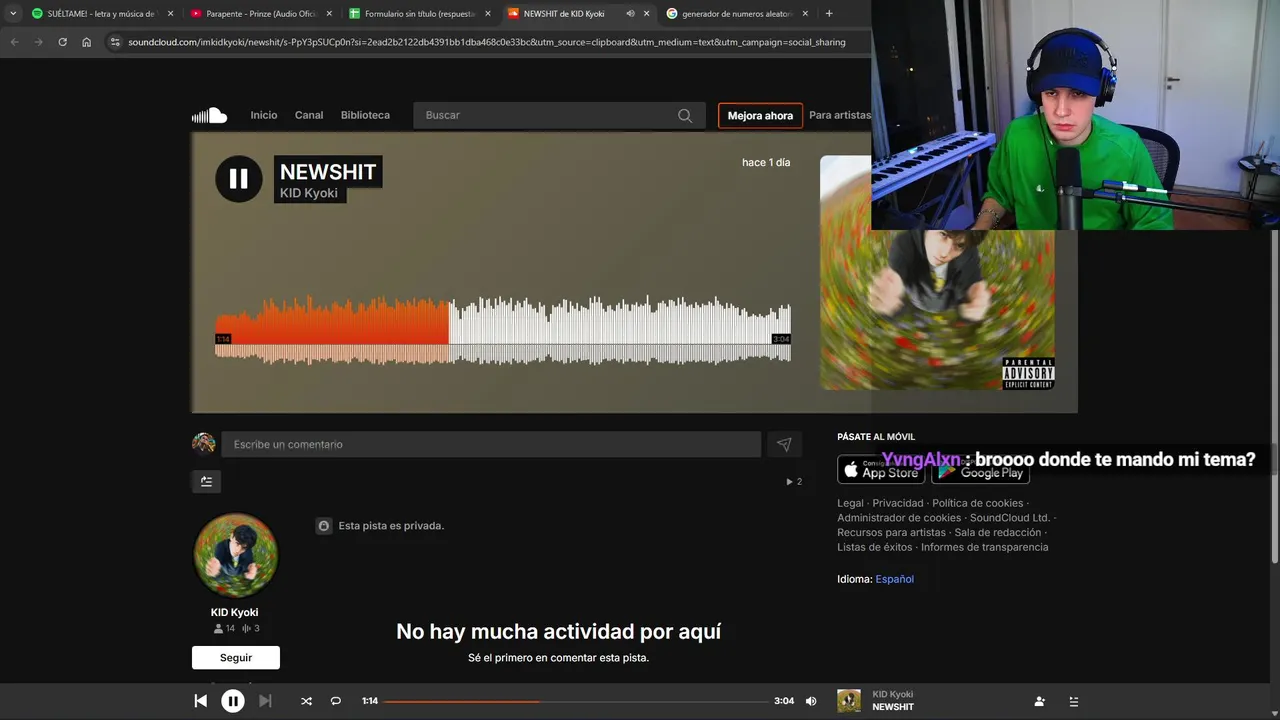Viewport: 1280px width, 720px height.
Task: Toggle shuffle in the player bar
Action: 306,701
